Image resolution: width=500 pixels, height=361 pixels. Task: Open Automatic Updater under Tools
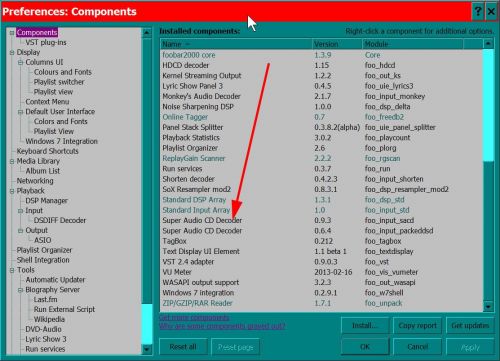(x=55, y=280)
